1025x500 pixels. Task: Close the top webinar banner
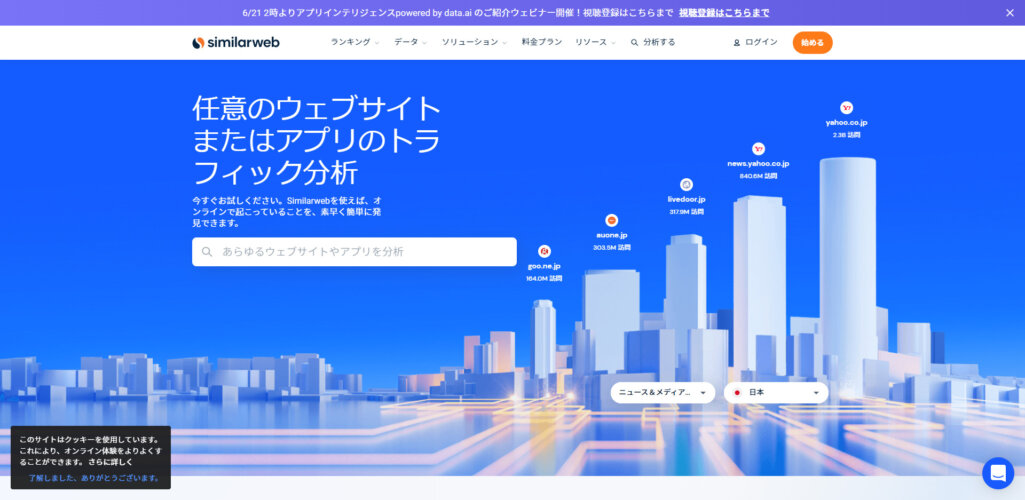(x=1009, y=12)
